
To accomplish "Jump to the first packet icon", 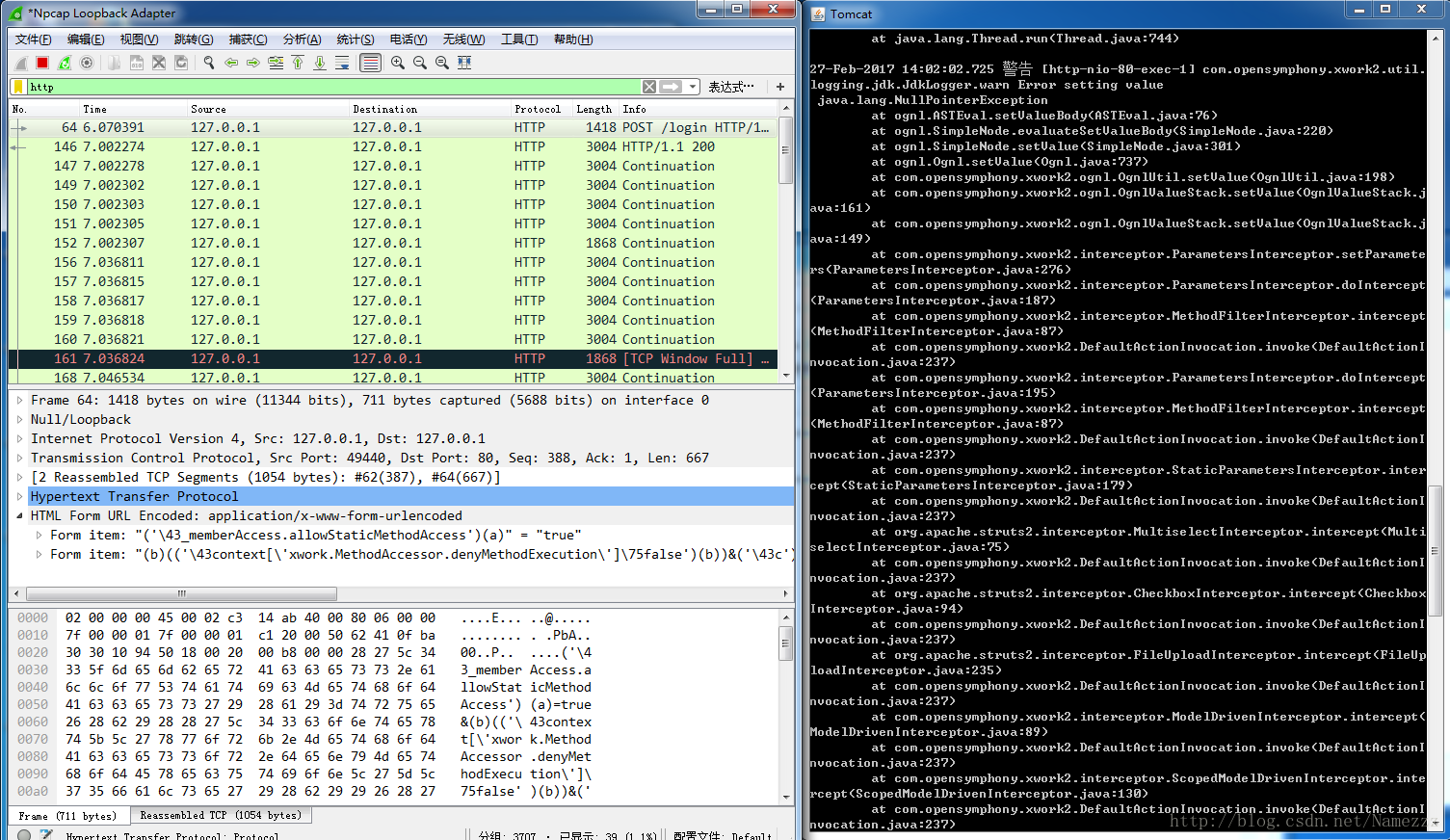I will click(298, 63).
